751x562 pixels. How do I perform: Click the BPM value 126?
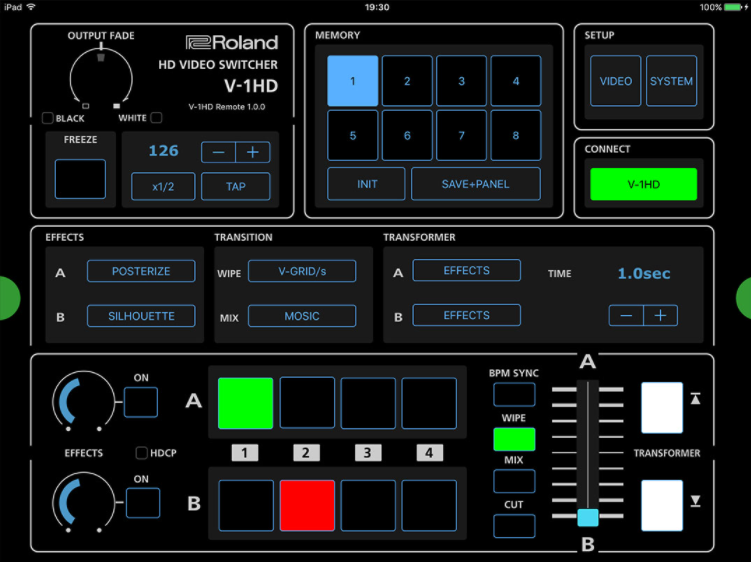163,151
